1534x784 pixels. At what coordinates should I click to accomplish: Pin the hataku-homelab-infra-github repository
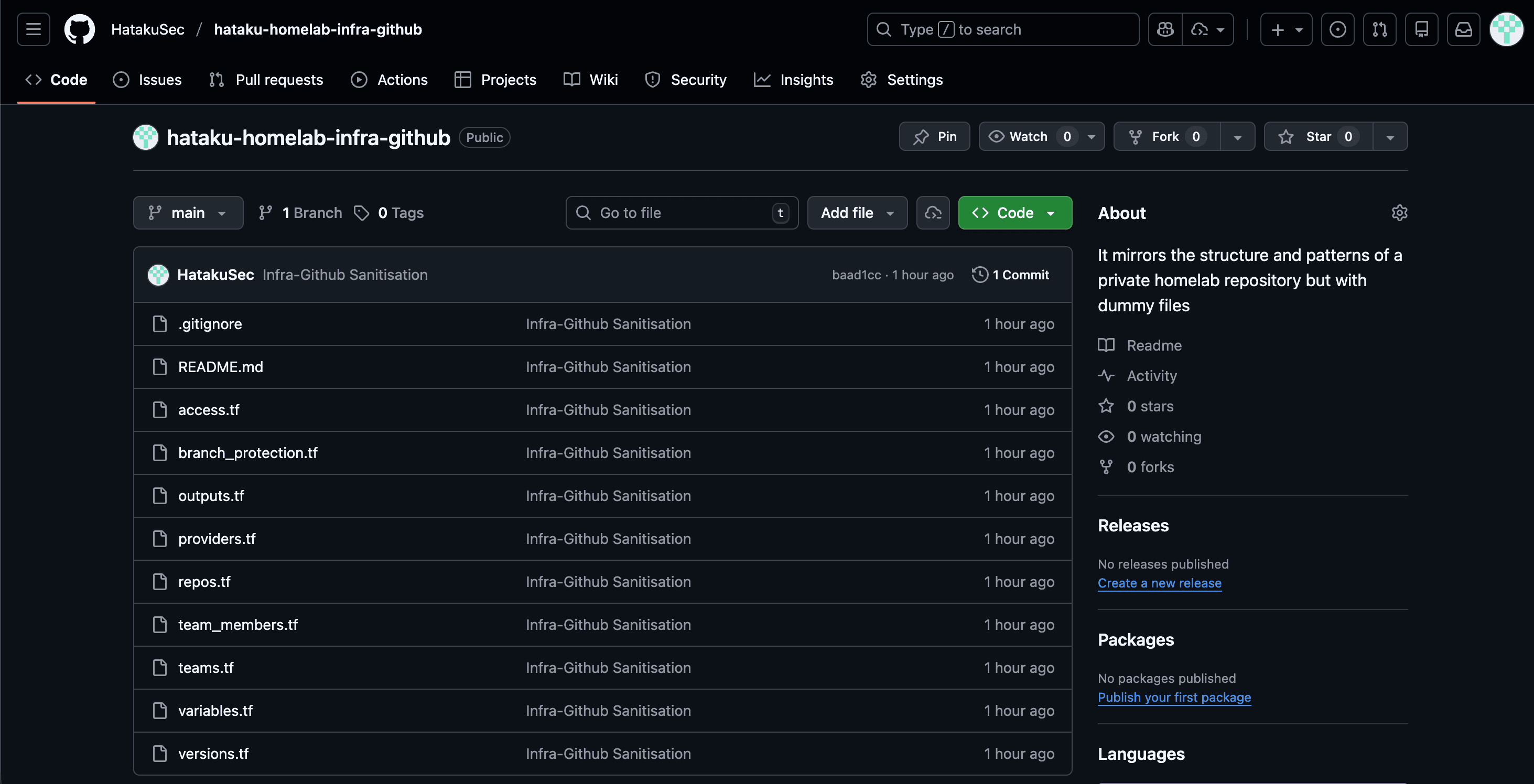[x=934, y=136]
